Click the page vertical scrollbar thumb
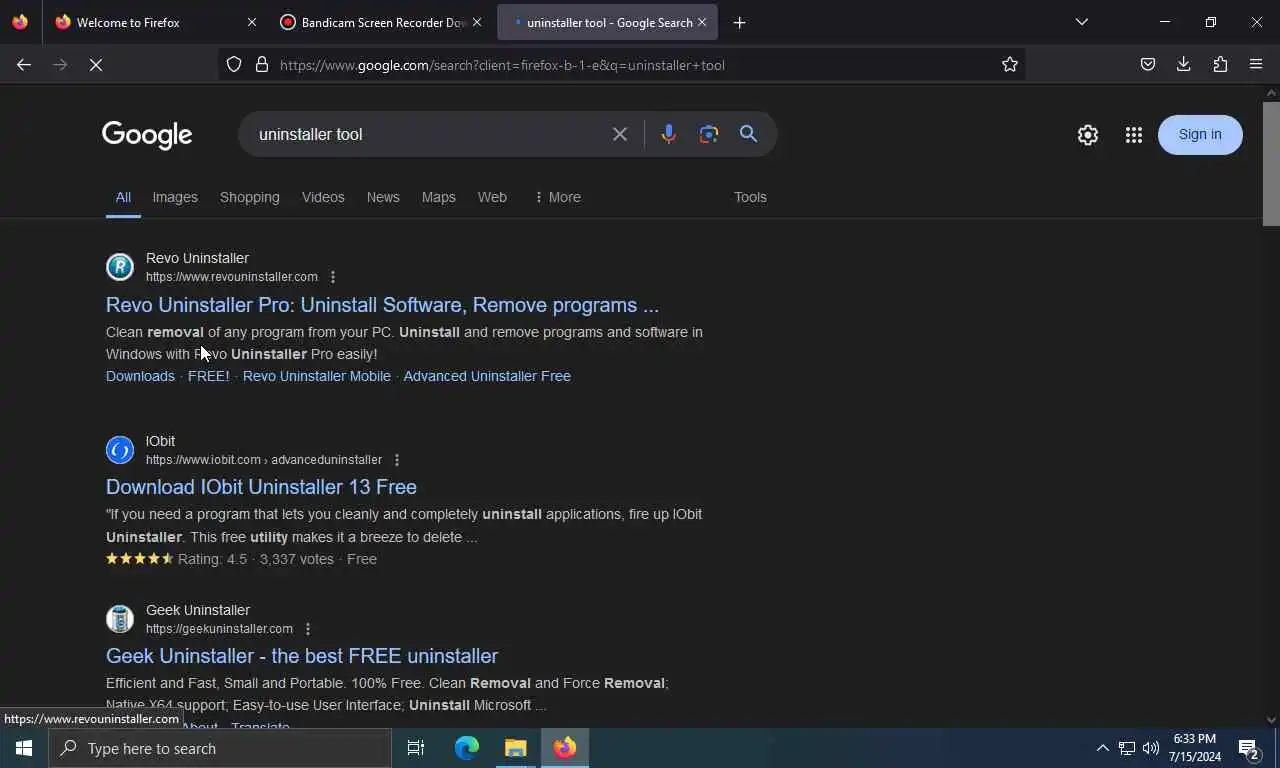The height and width of the screenshot is (768, 1280). 1271,164
